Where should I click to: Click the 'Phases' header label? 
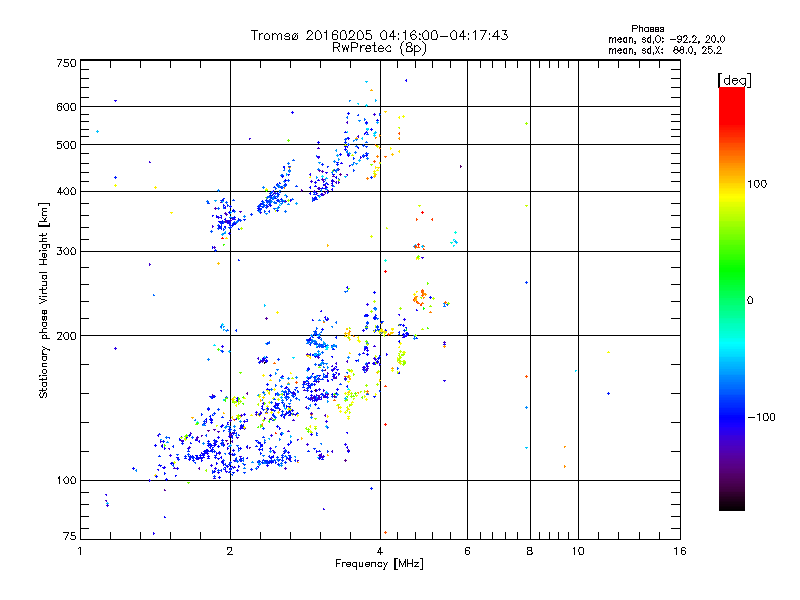tap(647, 29)
